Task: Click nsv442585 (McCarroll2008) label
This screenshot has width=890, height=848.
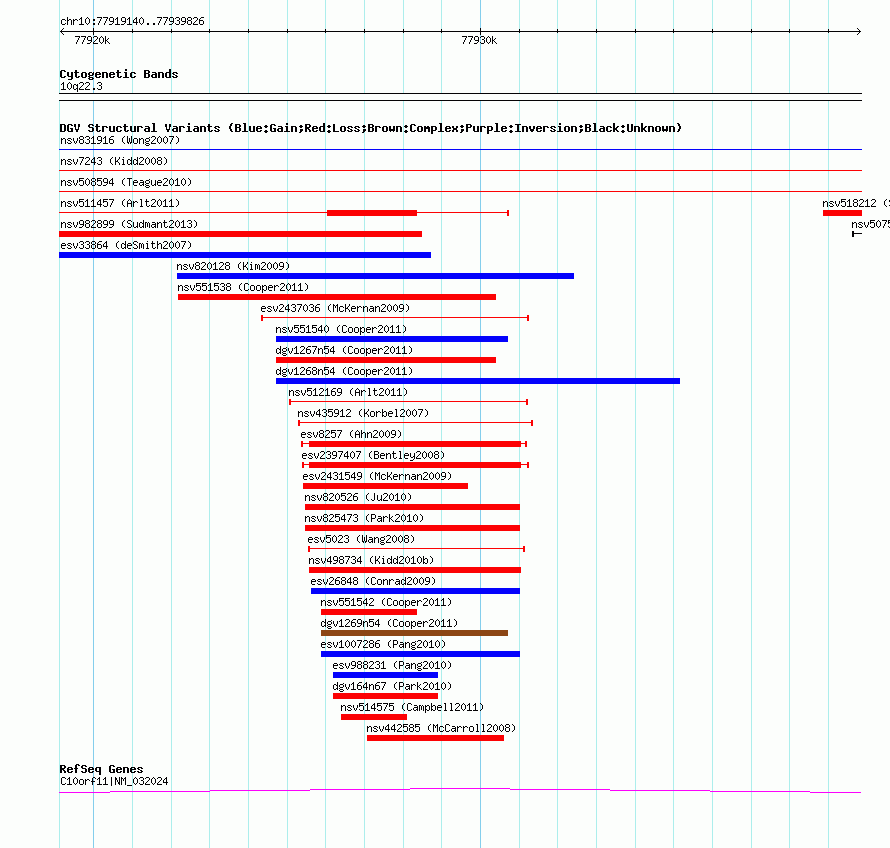Action: click(441, 728)
